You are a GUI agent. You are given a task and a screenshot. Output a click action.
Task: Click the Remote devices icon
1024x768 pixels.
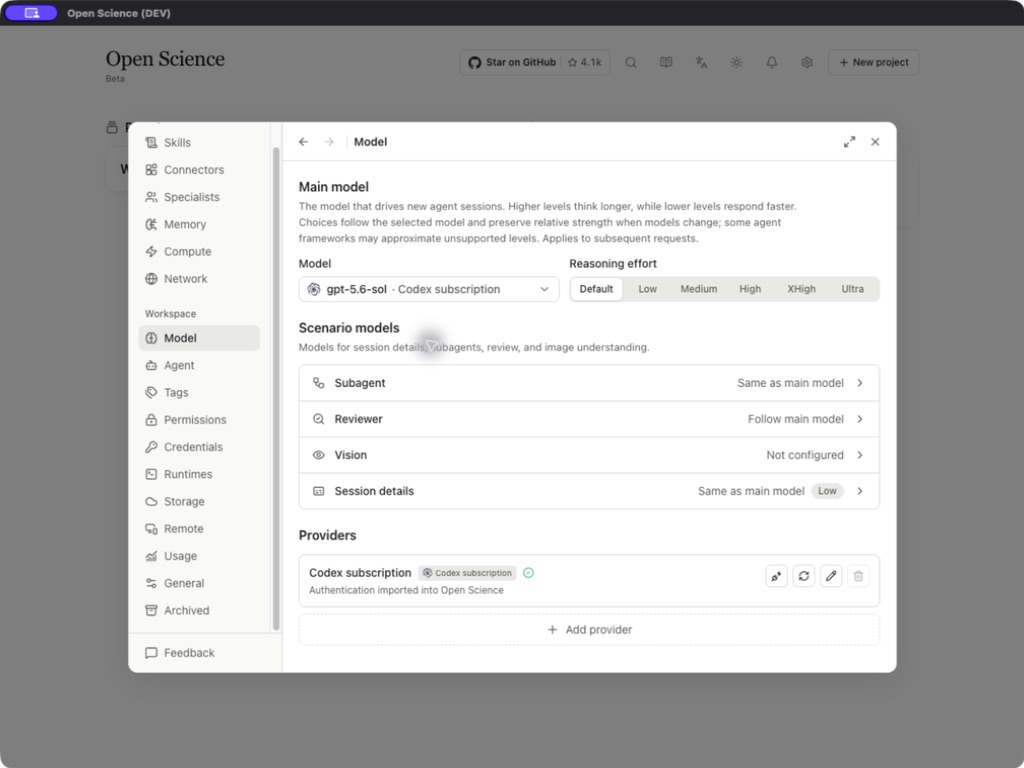pyautogui.click(x=152, y=529)
